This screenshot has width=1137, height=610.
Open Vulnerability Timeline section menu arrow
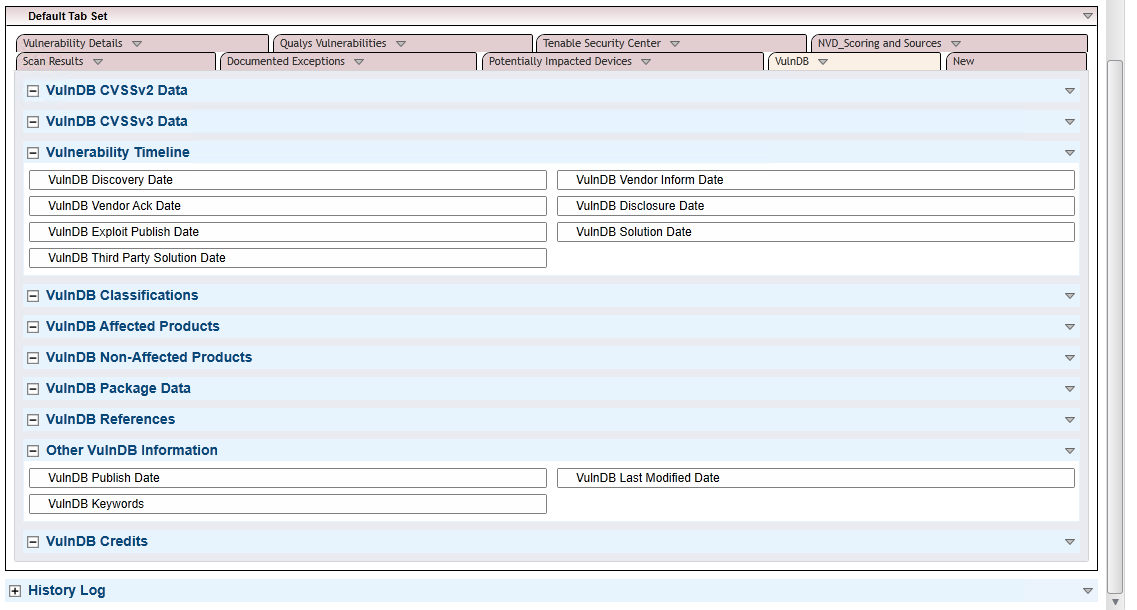1070,153
